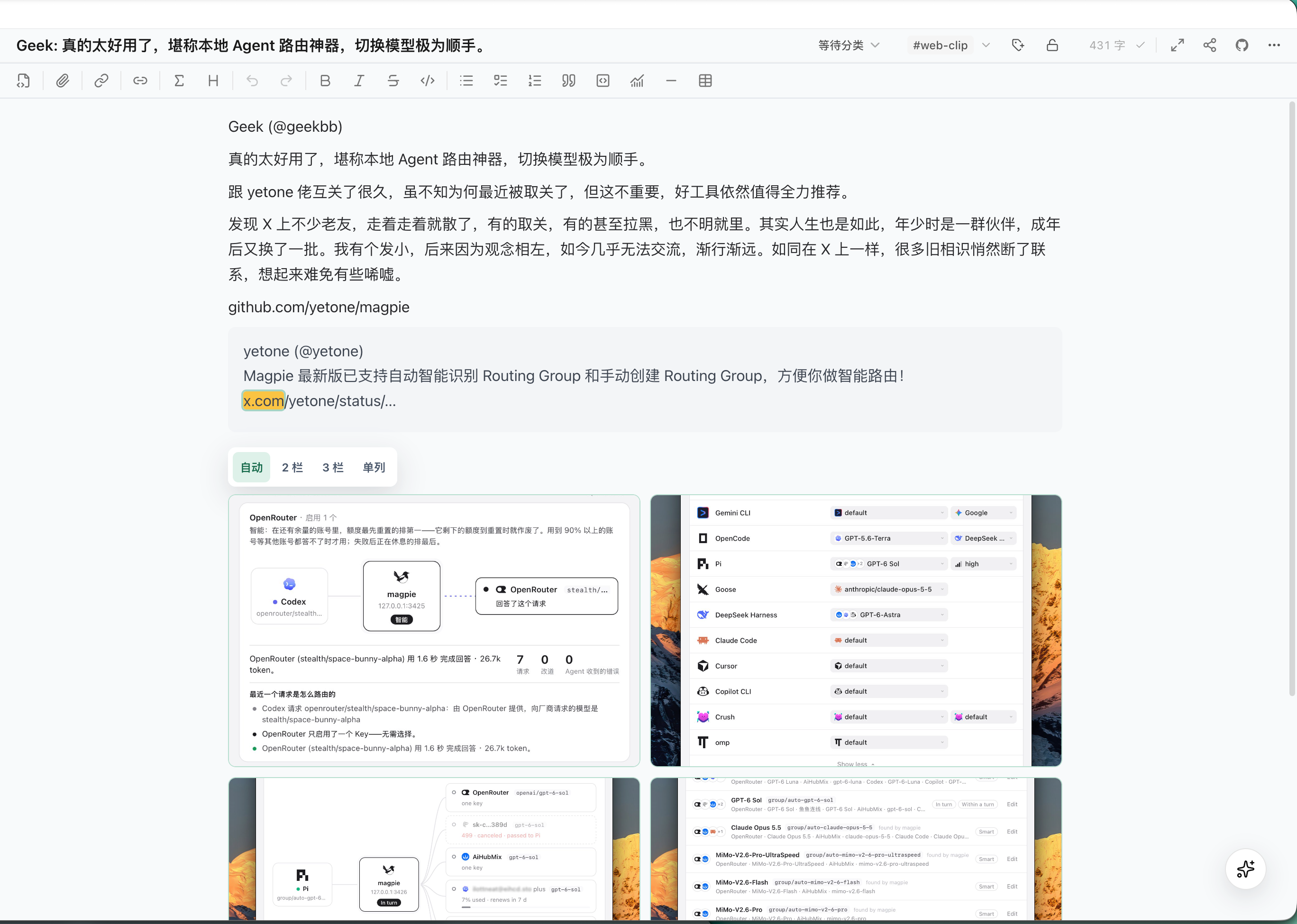Insert a table
This screenshot has height=924, width=1297.
pyautogui.click(x=705, y=81)
